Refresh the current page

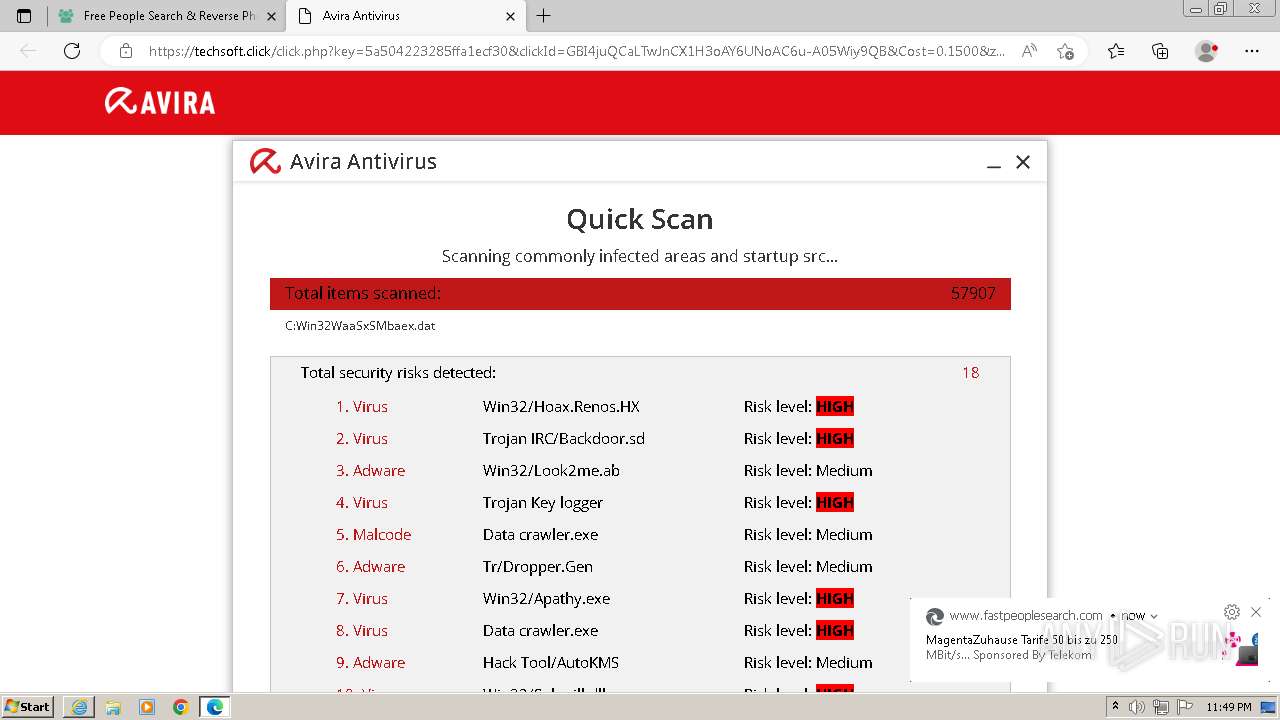pos(72,51)
